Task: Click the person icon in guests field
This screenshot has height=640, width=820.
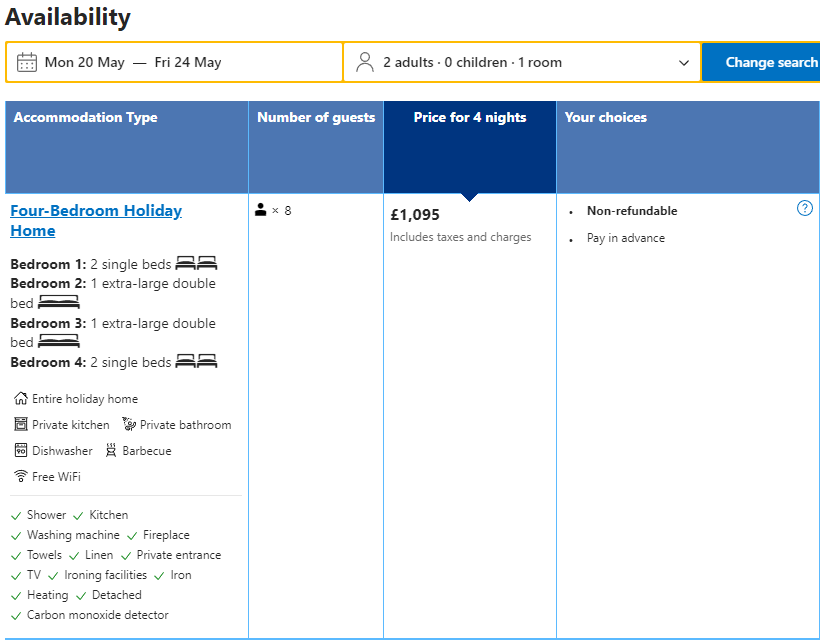Action: coord(365,62)
